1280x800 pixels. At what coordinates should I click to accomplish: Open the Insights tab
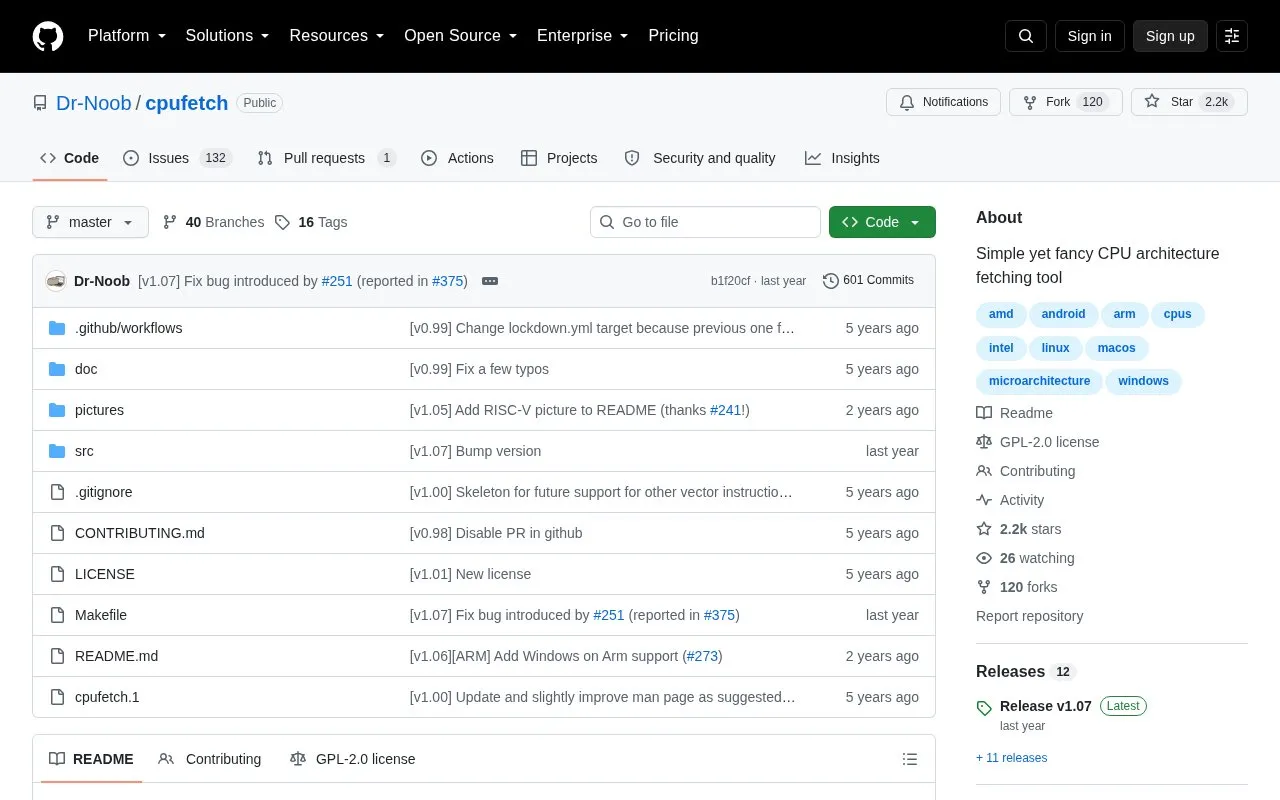(x=842, y=158)
